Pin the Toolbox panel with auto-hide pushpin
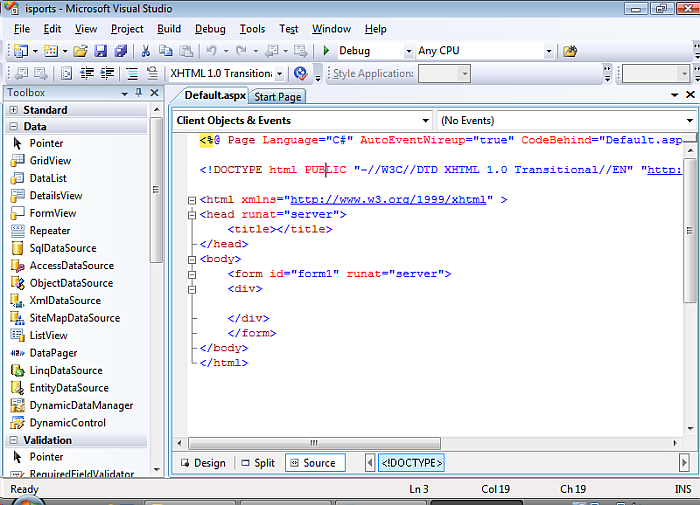Screen dimensions: 700x505 point(139,93)
